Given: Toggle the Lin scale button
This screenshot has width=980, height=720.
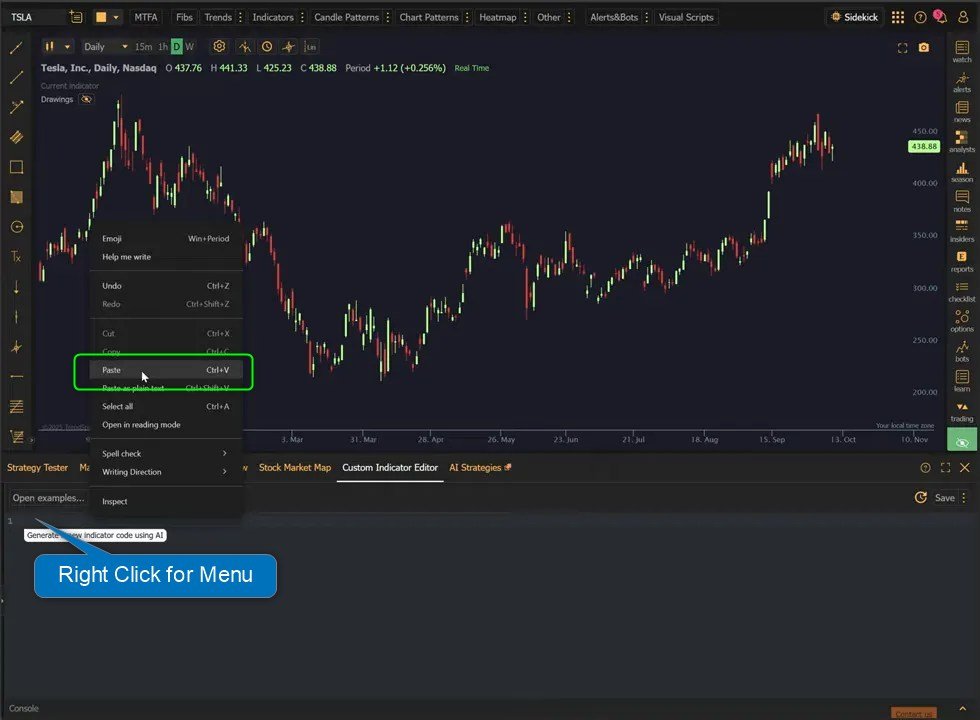Looking at the screenshot, I should pyautogui.click(x=311, y=47).
